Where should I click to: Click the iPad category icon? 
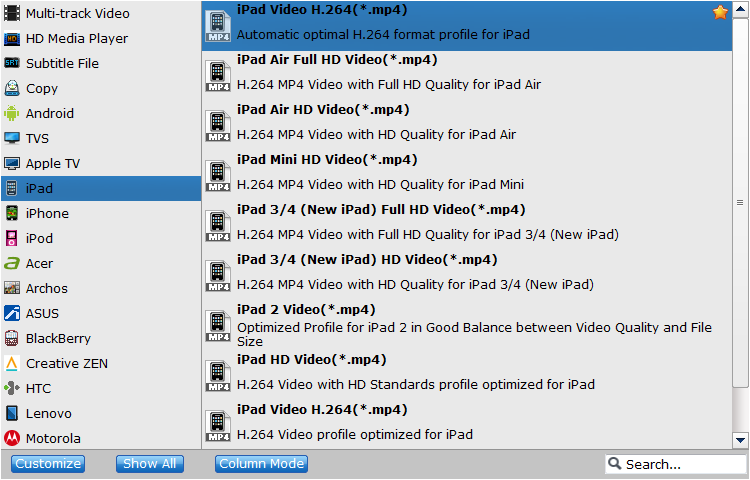click(12, 188)
